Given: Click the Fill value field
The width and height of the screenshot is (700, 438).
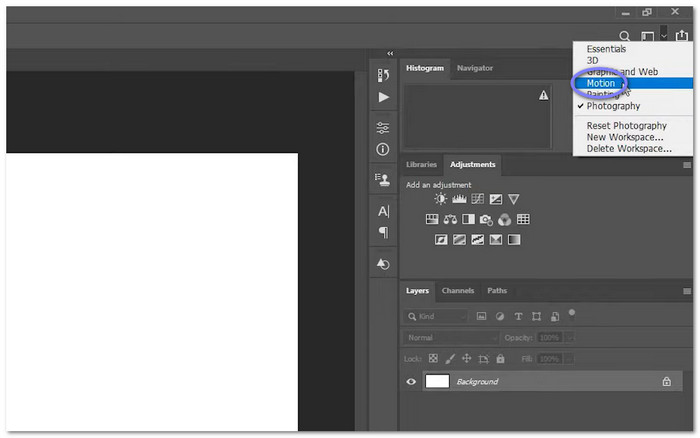Looking at the screenshot, I should (x=550, y=359).
